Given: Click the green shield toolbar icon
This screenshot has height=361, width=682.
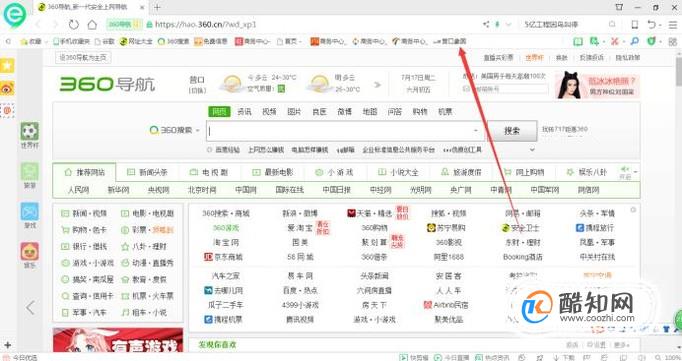Looking at the screenshot, I should click(651, 41).
